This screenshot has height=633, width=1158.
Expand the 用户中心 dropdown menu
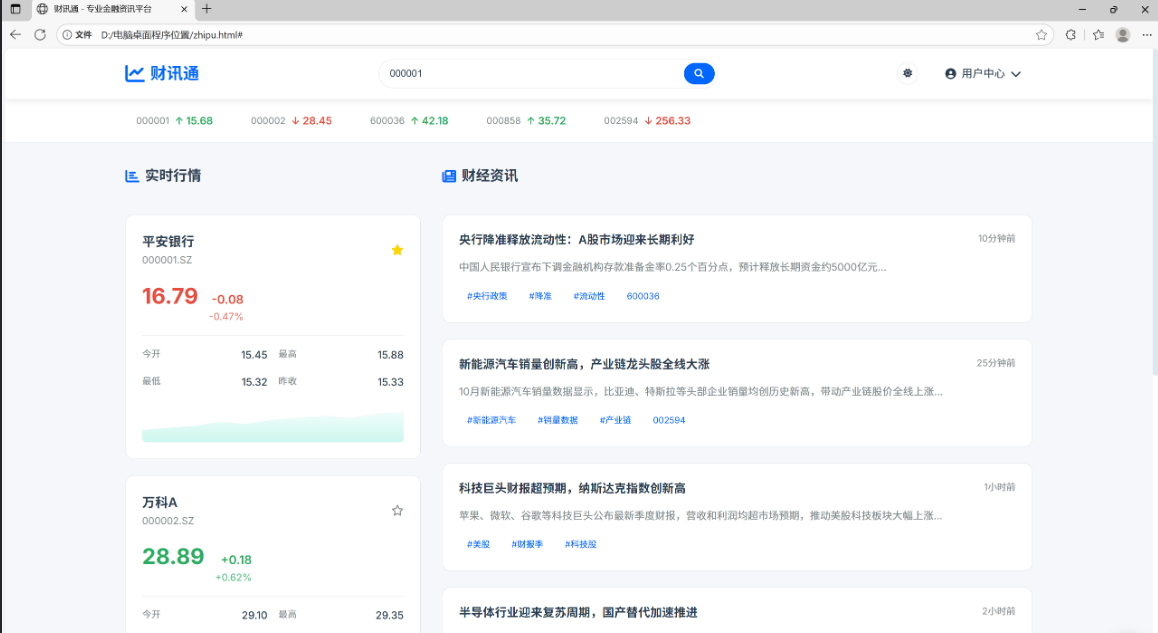pyautogui.click(x=983, y=74)
